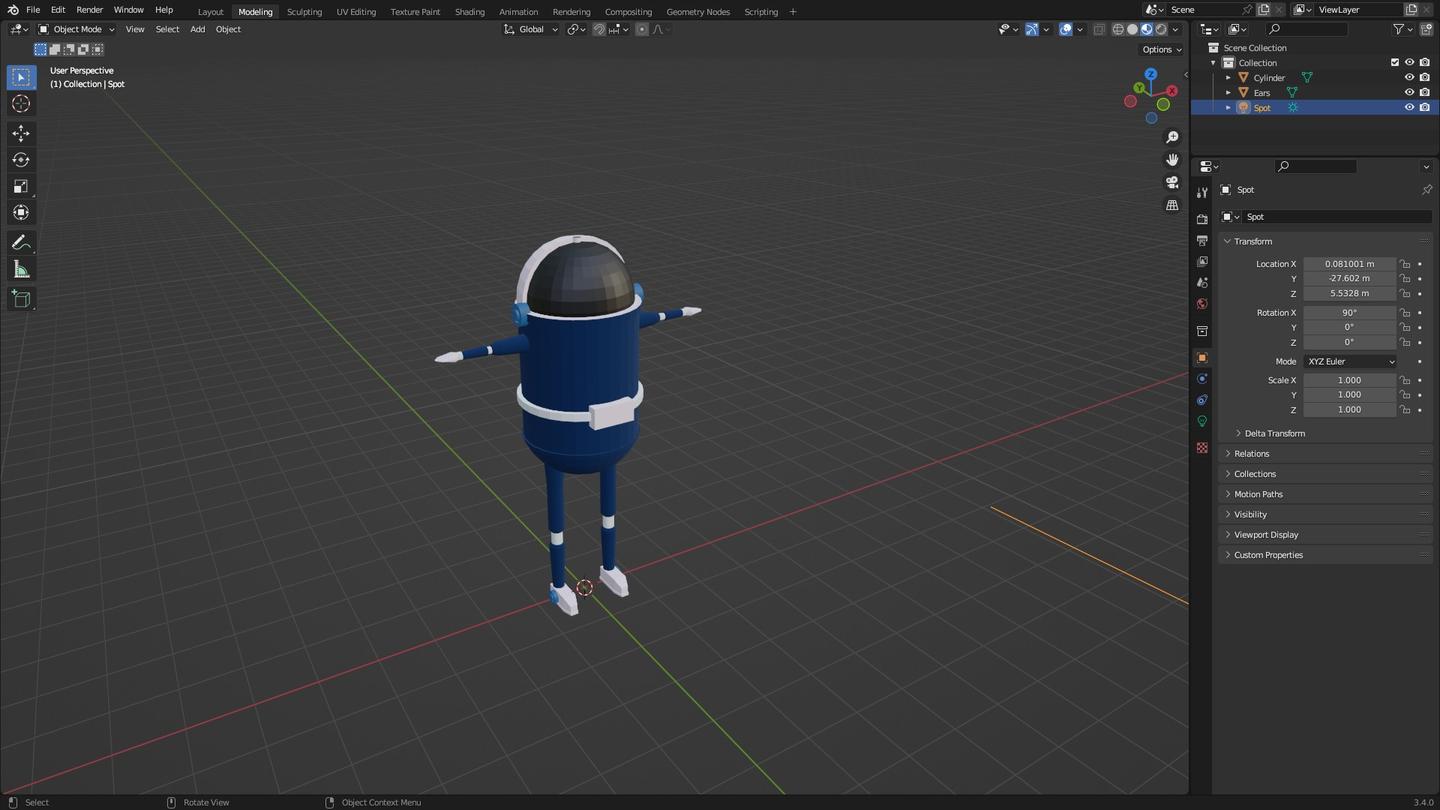Select the Rotate tool

coord(21,160)
